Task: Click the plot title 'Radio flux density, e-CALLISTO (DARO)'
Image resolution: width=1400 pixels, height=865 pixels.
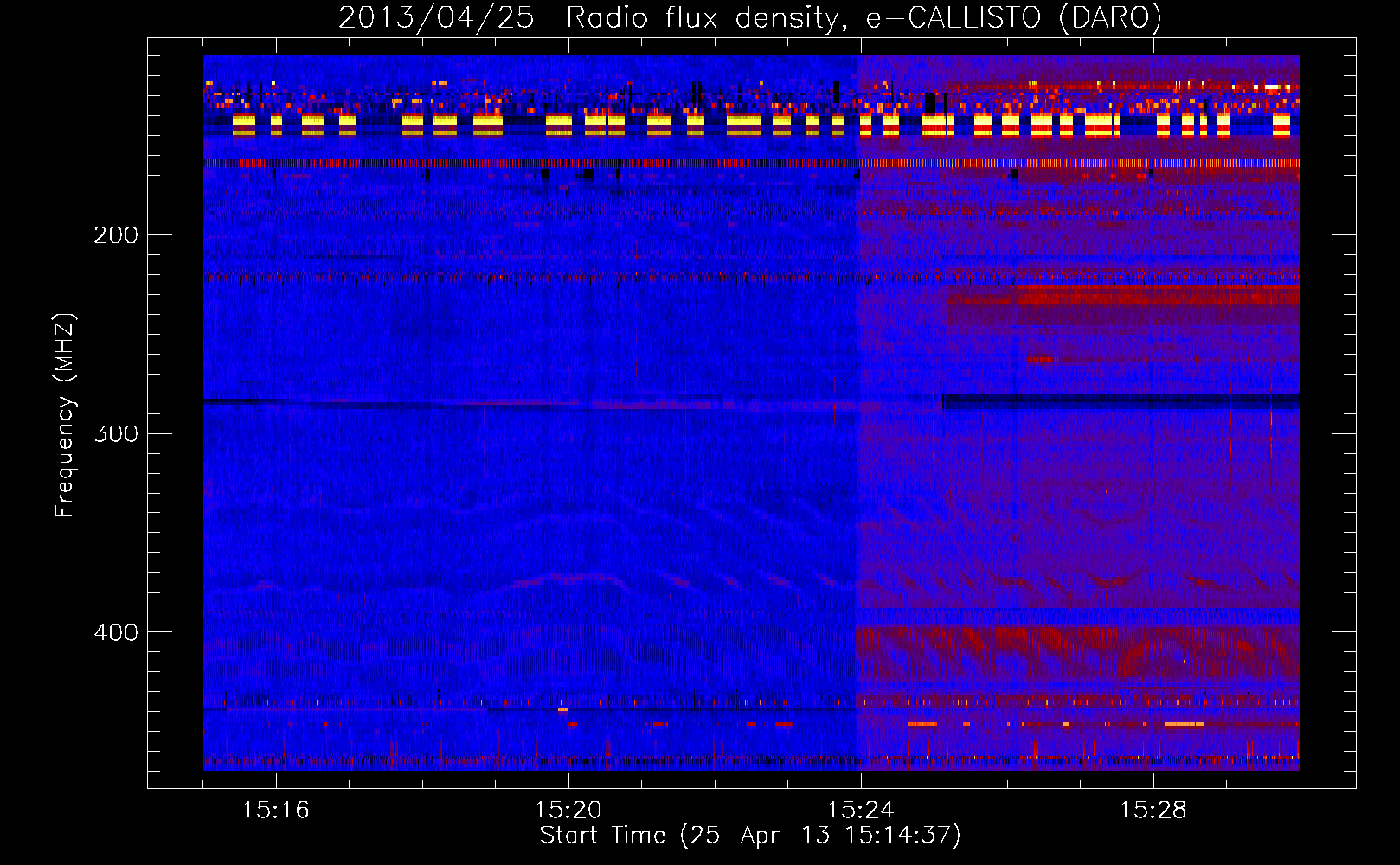Action: coord(864,18)
